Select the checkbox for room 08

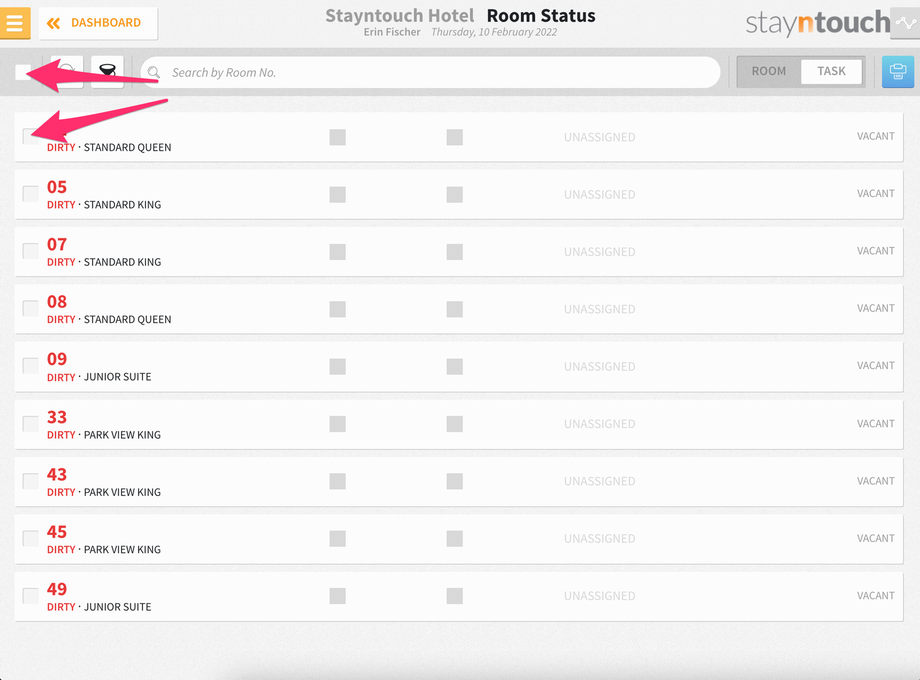31,309
